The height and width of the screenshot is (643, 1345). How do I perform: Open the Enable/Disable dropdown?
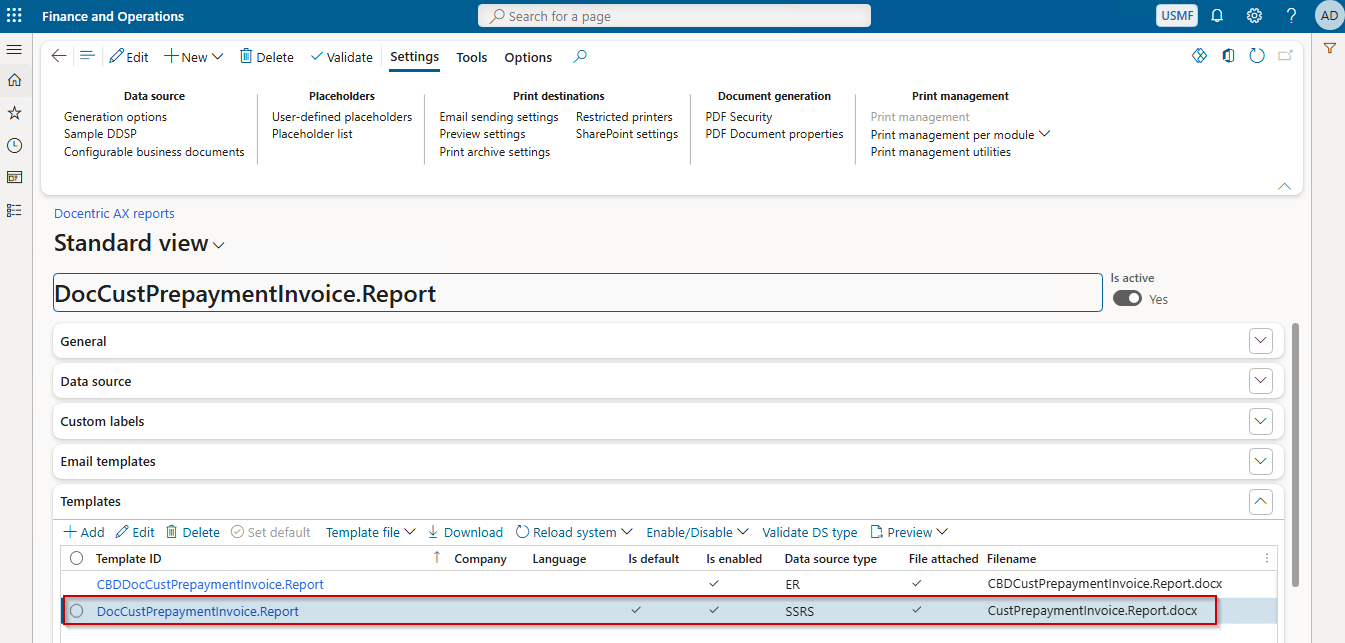tap(697, 532)
